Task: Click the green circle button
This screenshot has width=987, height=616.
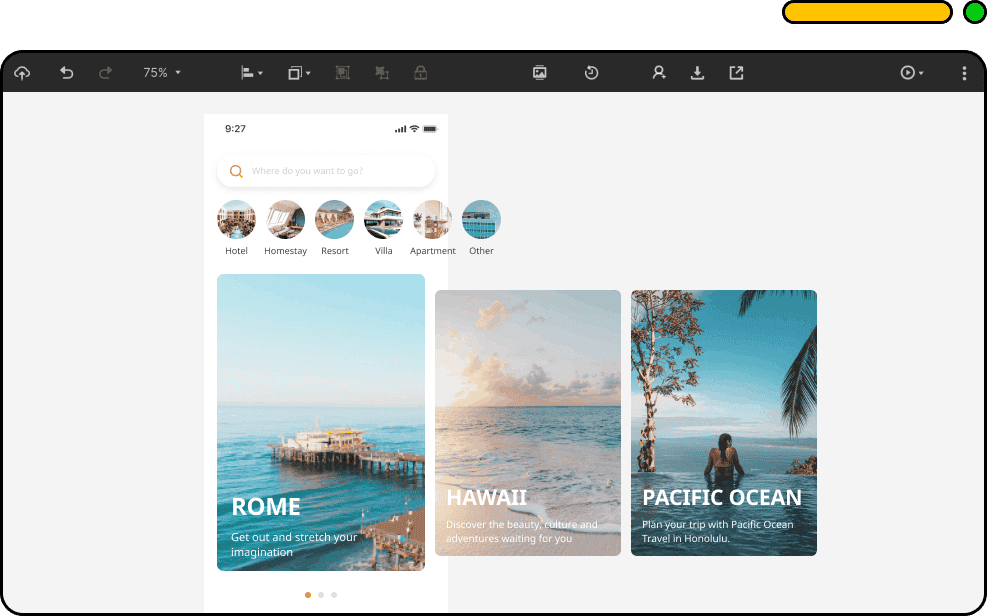Action: pos(975,12)
